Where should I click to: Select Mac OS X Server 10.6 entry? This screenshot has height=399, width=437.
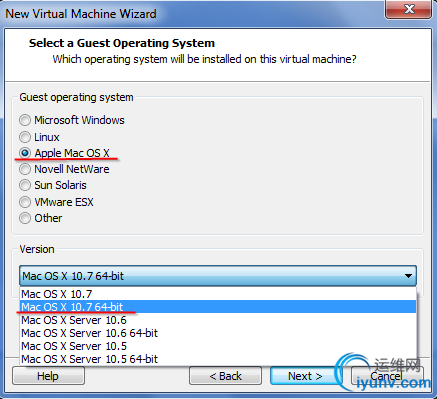(218, 320)
